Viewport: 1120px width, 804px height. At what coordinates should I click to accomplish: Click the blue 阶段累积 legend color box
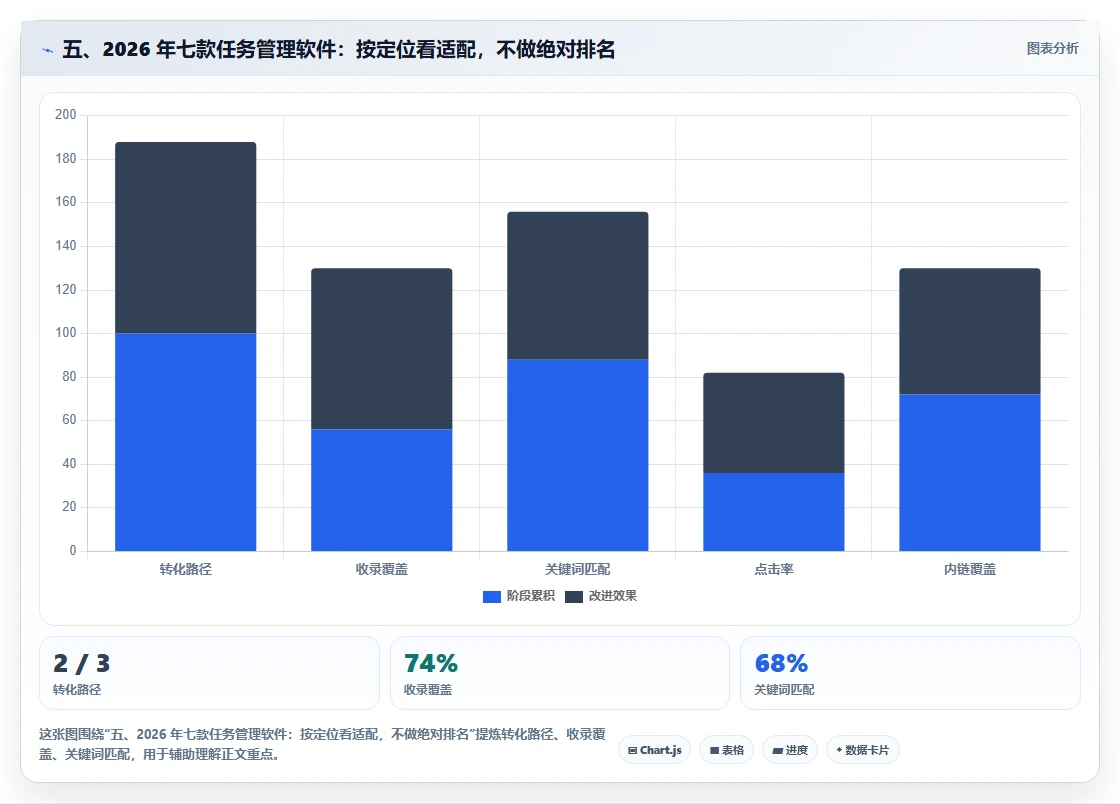click(x=491, y=597)
